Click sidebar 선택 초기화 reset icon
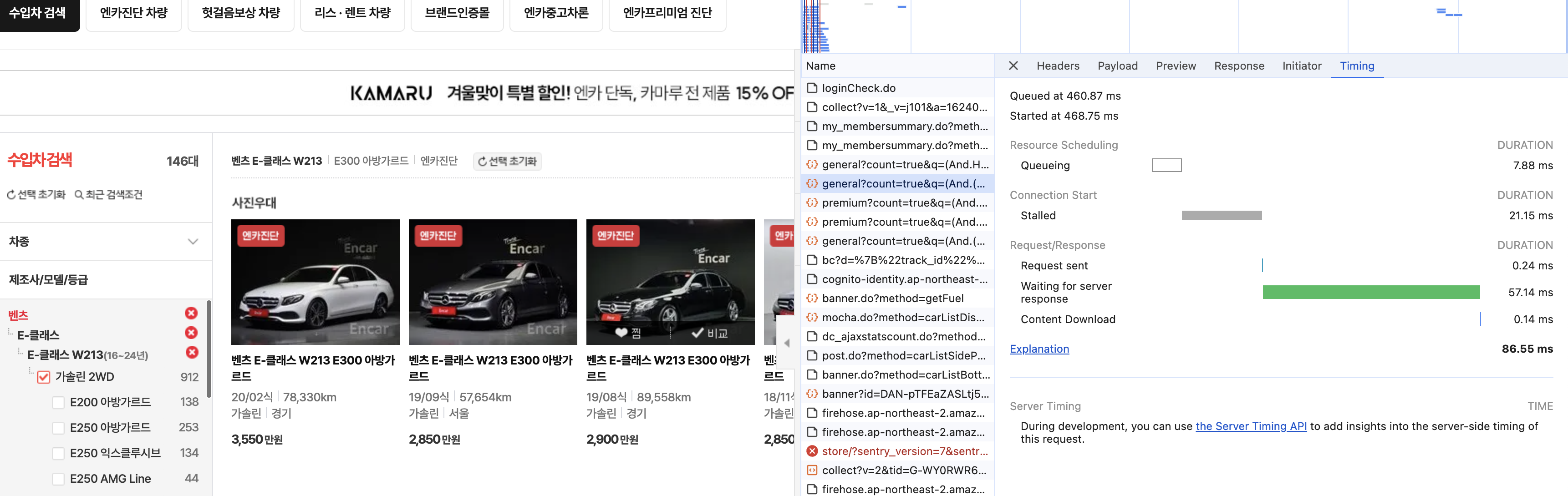1568x496 pixels. click(x=11, y=195)
